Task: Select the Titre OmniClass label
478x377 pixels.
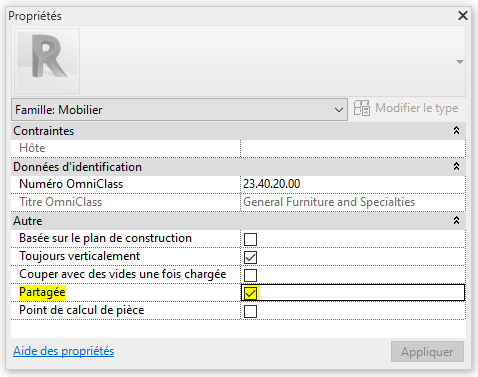Action: [x=60, y=202]
